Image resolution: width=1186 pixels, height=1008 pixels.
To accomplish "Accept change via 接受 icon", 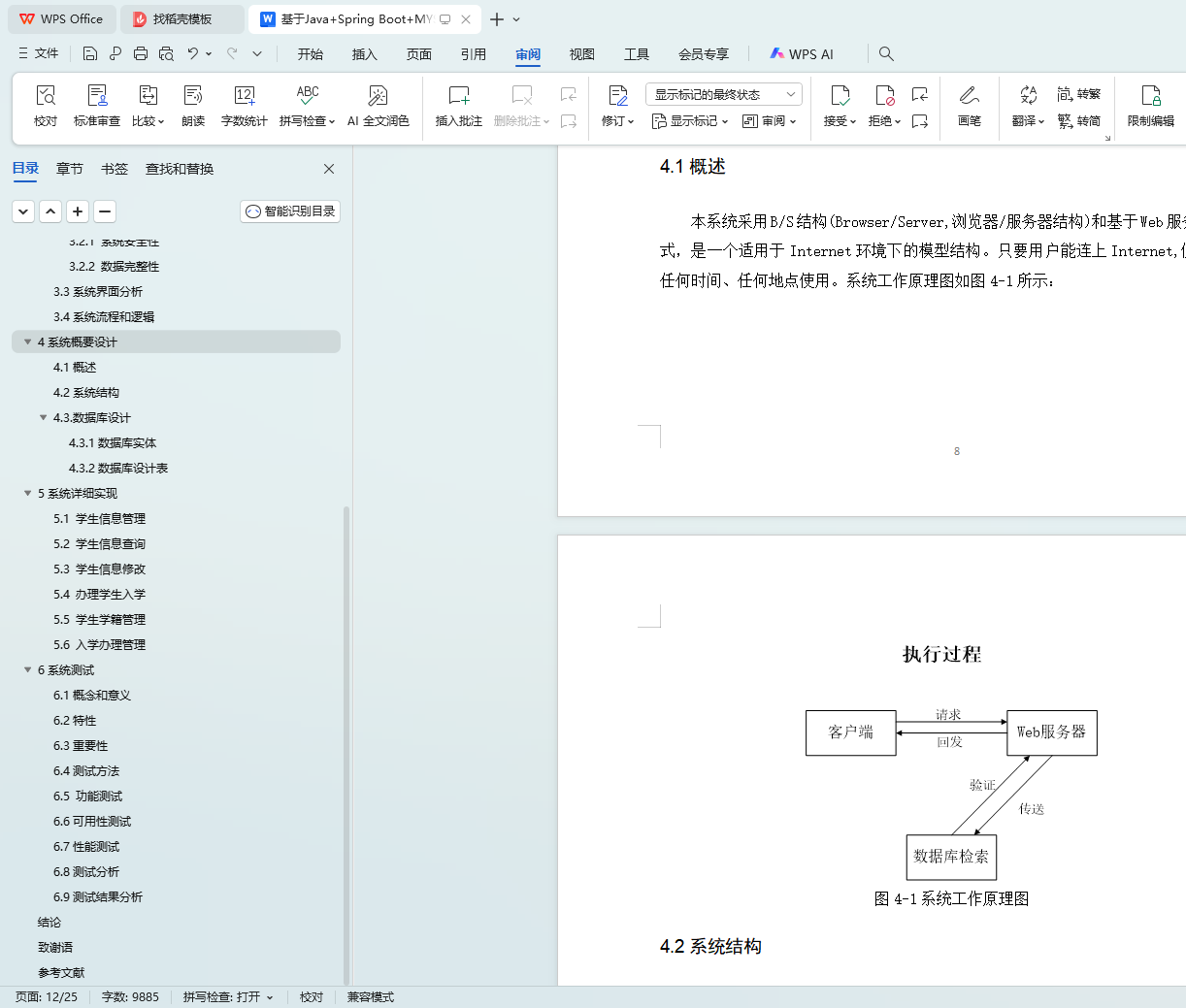I will click(x=840, y=95).
